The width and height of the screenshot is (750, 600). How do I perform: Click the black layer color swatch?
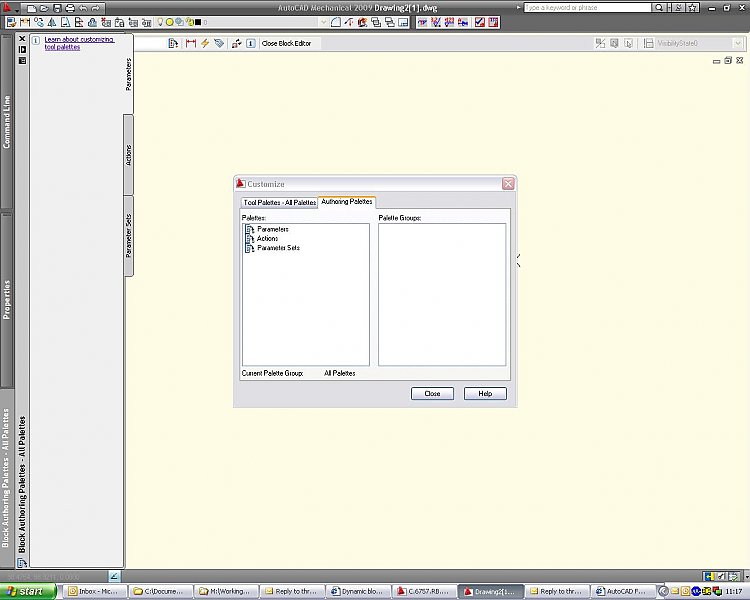tap(198, 22)
